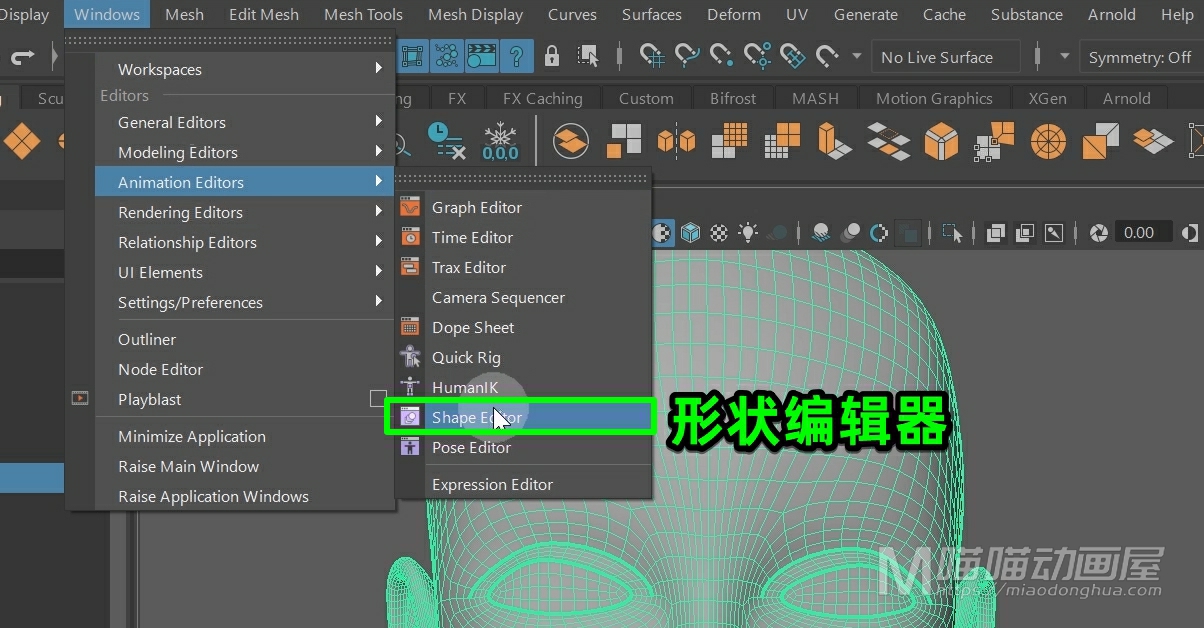Expand the Modeling Editors submenu
This screenshot has width=1204, height=628.
[244, 152]
